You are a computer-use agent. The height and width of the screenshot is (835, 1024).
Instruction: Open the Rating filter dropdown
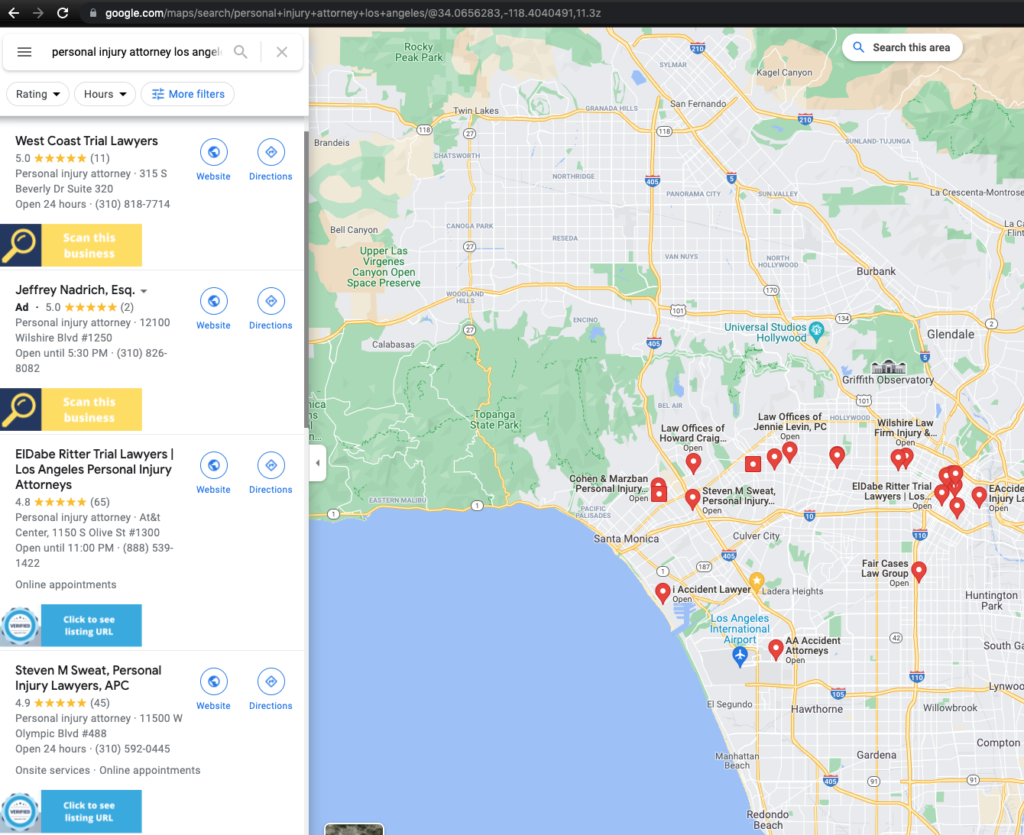(x=38, y=94)
